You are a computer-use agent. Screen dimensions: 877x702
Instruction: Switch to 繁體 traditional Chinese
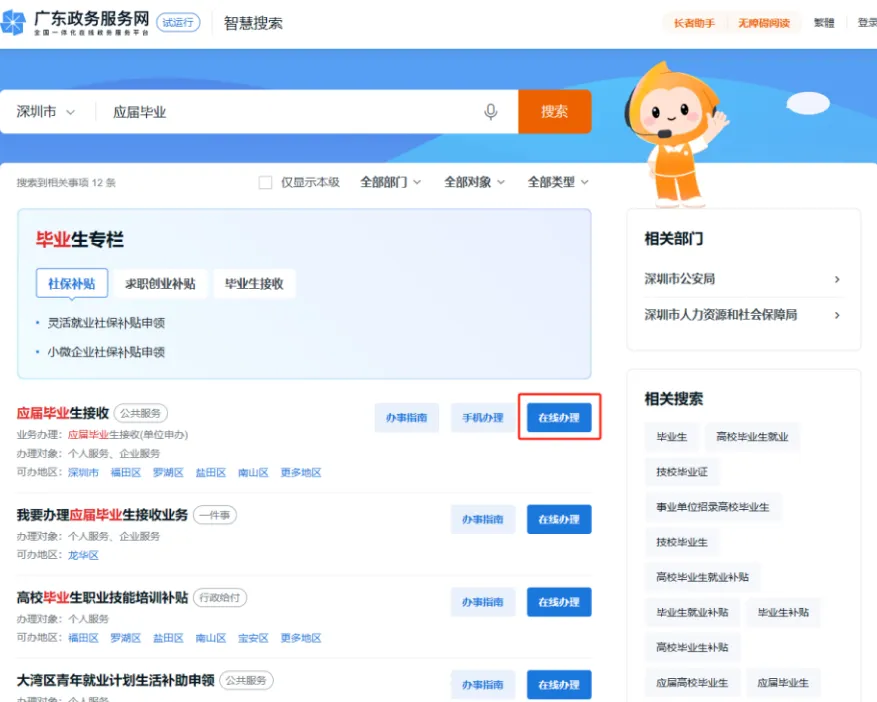coord(824,23)
